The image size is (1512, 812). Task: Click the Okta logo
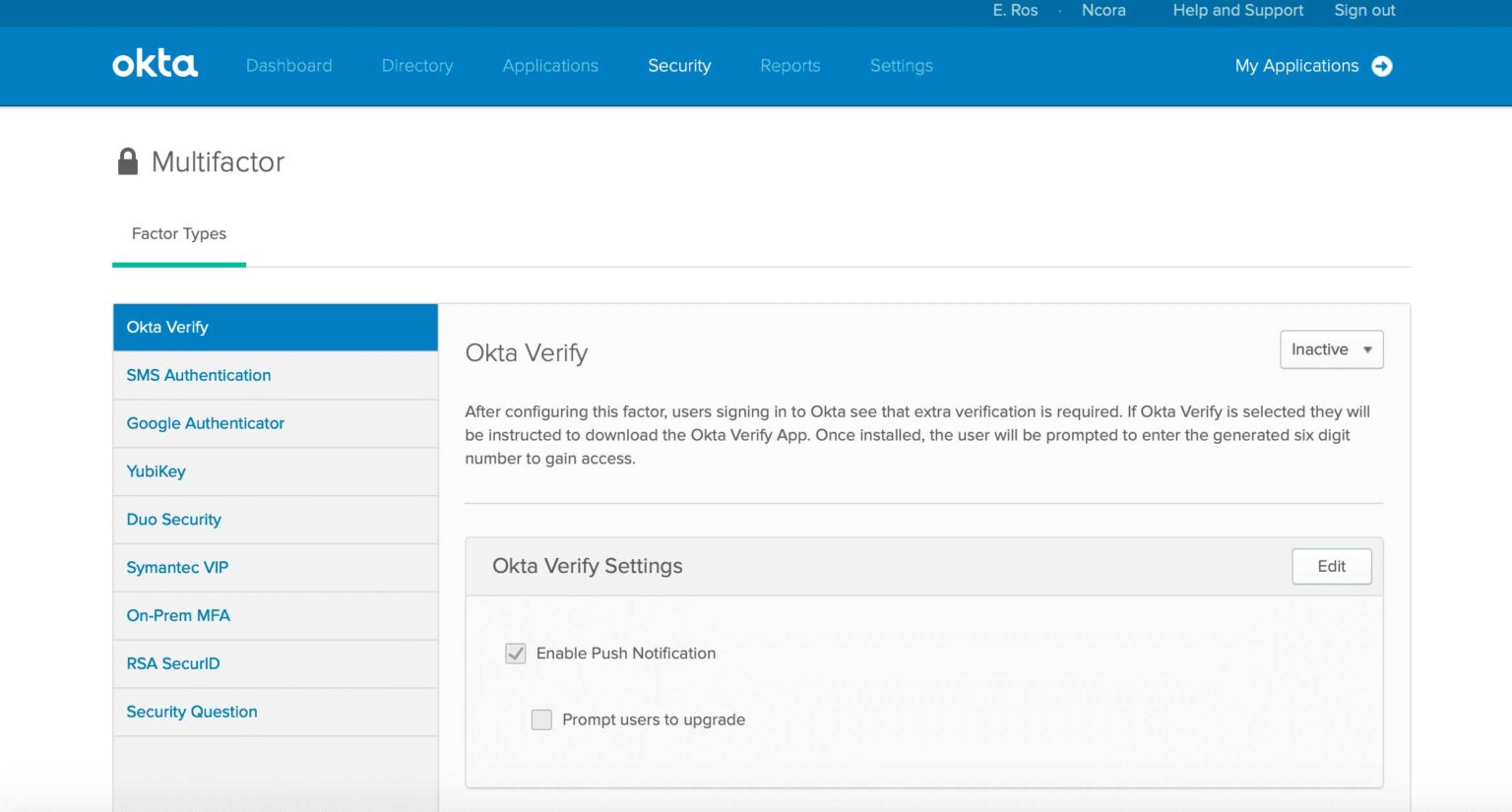point(155,65)
